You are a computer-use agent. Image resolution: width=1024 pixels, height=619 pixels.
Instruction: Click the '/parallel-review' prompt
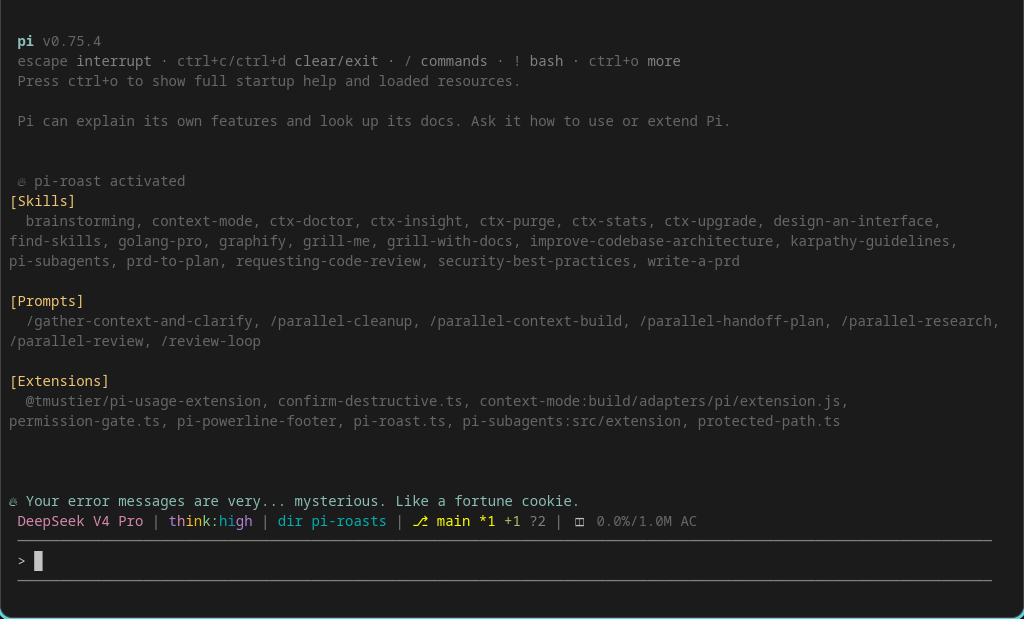[76, 341]
